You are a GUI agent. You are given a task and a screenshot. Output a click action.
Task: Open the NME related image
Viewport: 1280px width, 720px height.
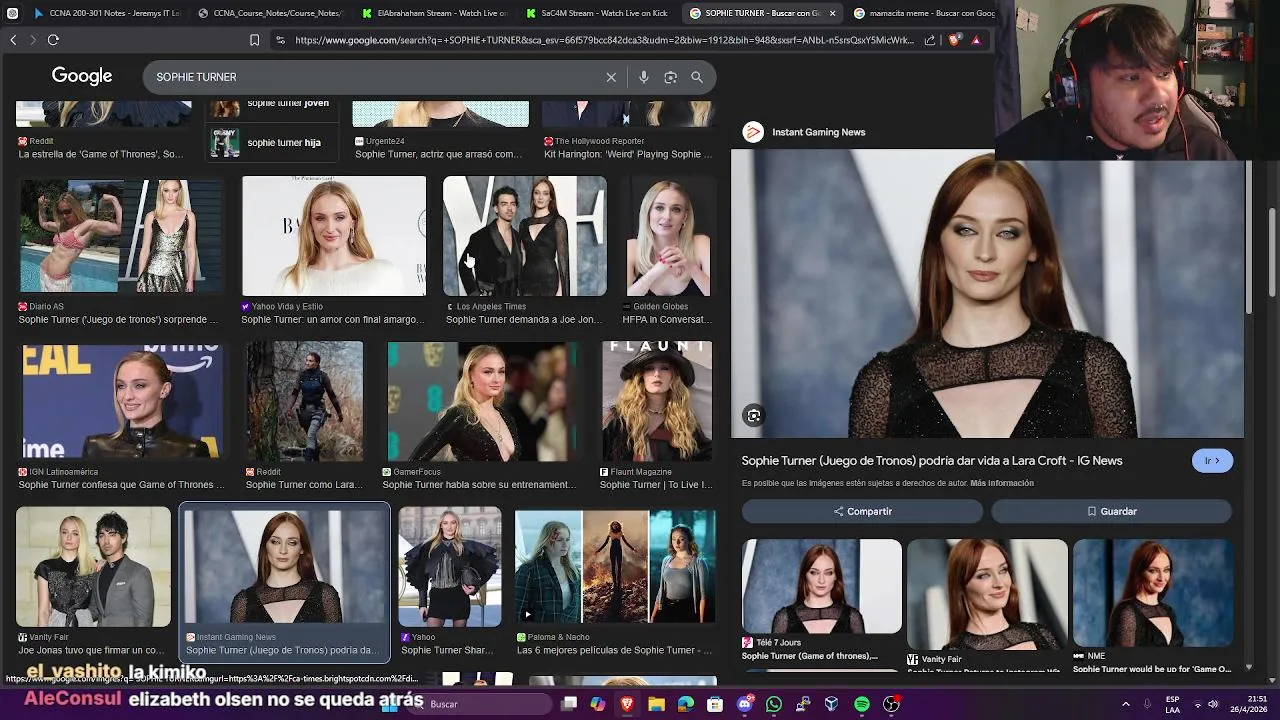point(1152,594)
